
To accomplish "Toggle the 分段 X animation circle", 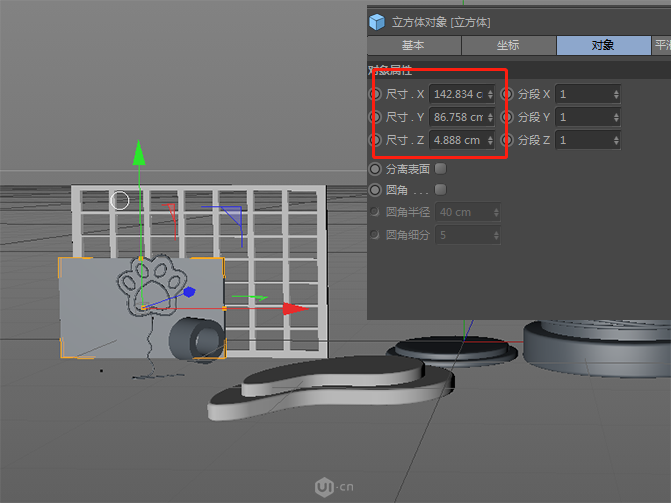I will [508, 94].
